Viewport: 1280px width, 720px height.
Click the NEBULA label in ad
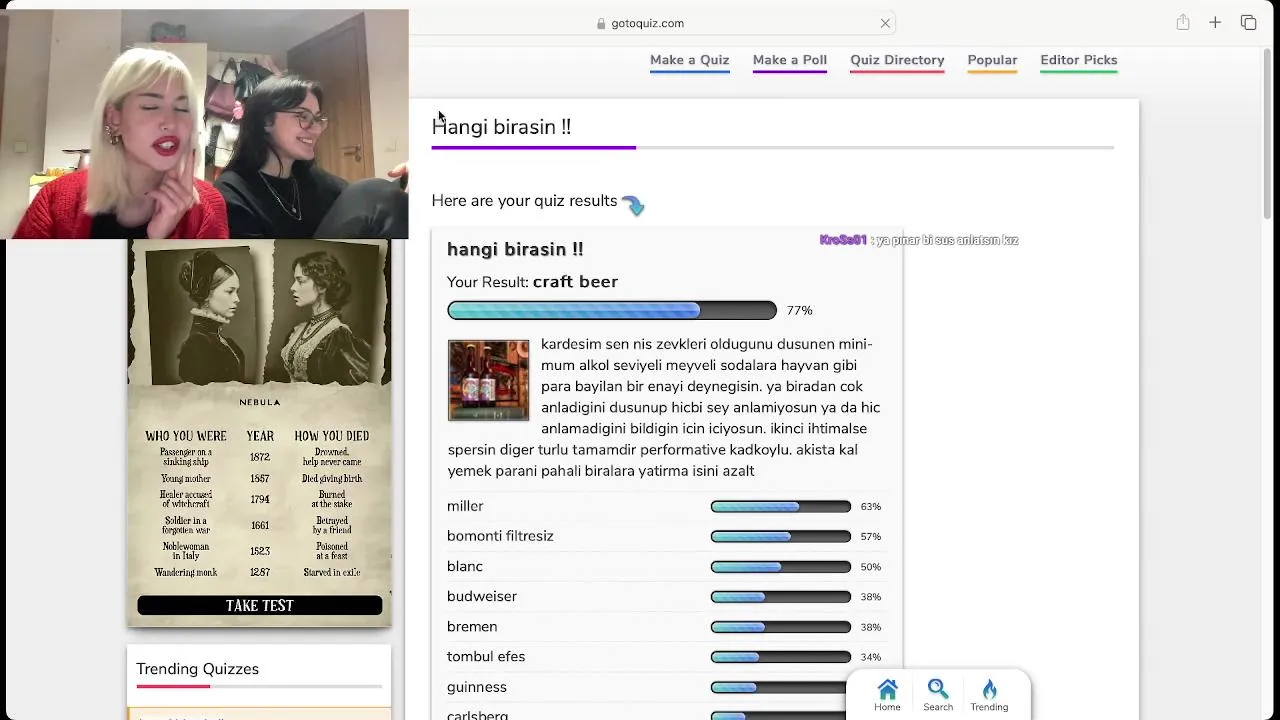260,402
